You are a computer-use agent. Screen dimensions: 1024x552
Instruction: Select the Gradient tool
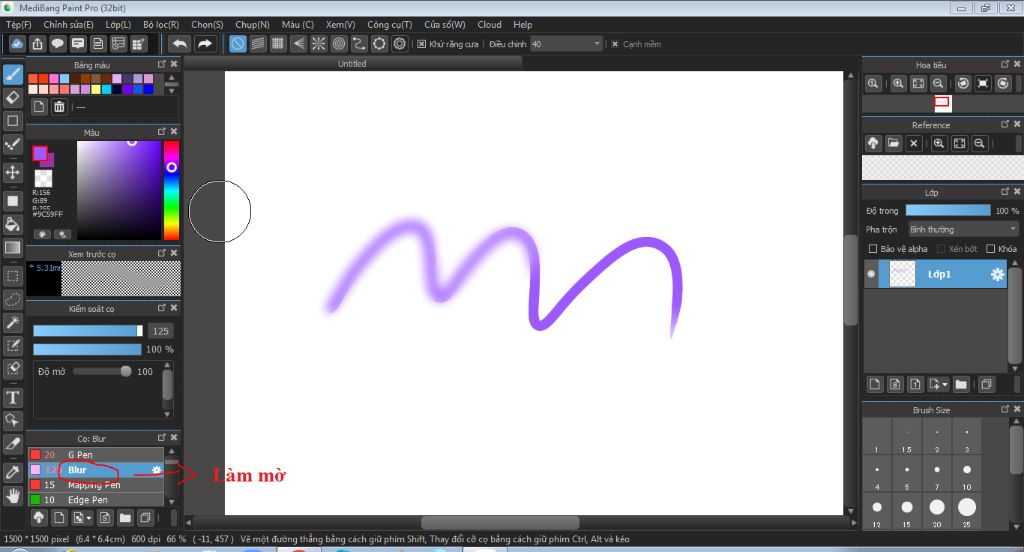(12, 248)
